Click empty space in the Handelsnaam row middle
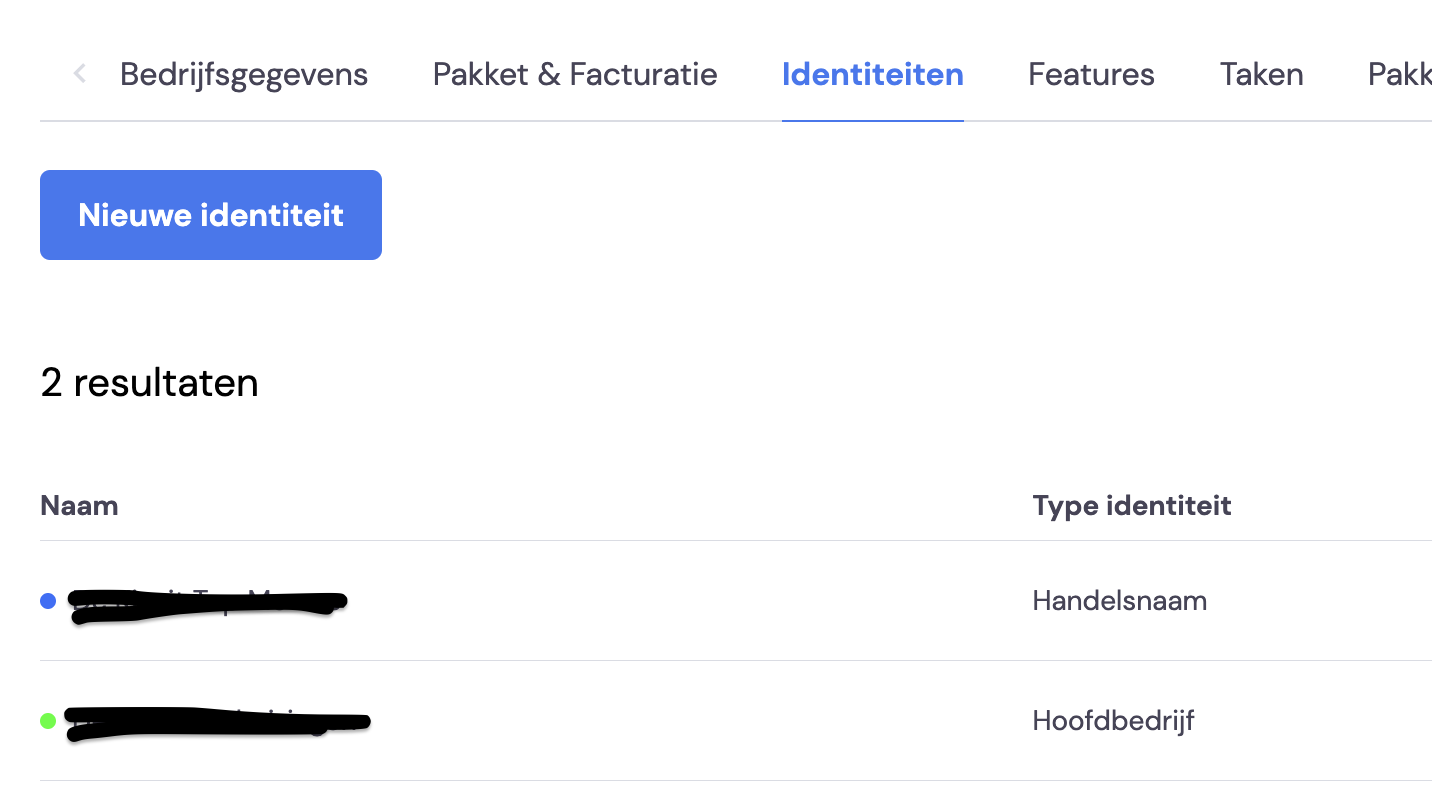 [690, 601]
